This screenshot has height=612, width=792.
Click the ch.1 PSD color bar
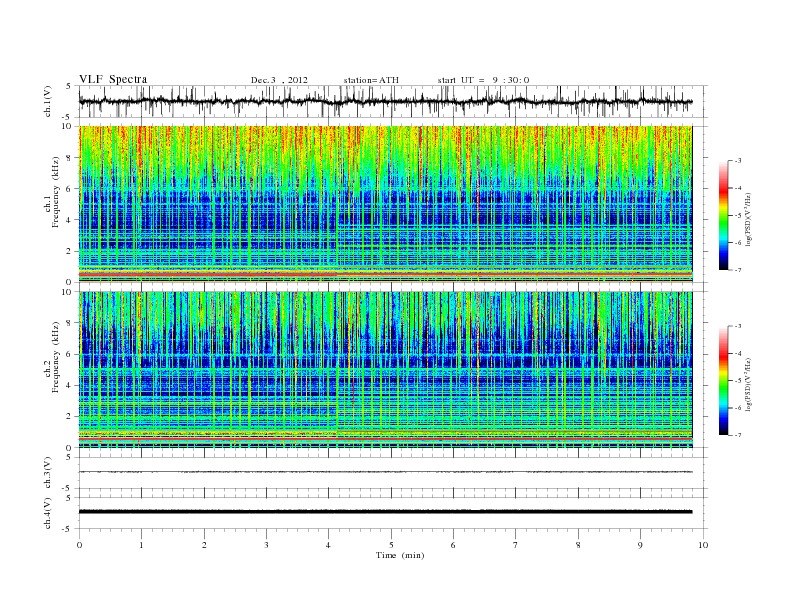coord(723,215)
